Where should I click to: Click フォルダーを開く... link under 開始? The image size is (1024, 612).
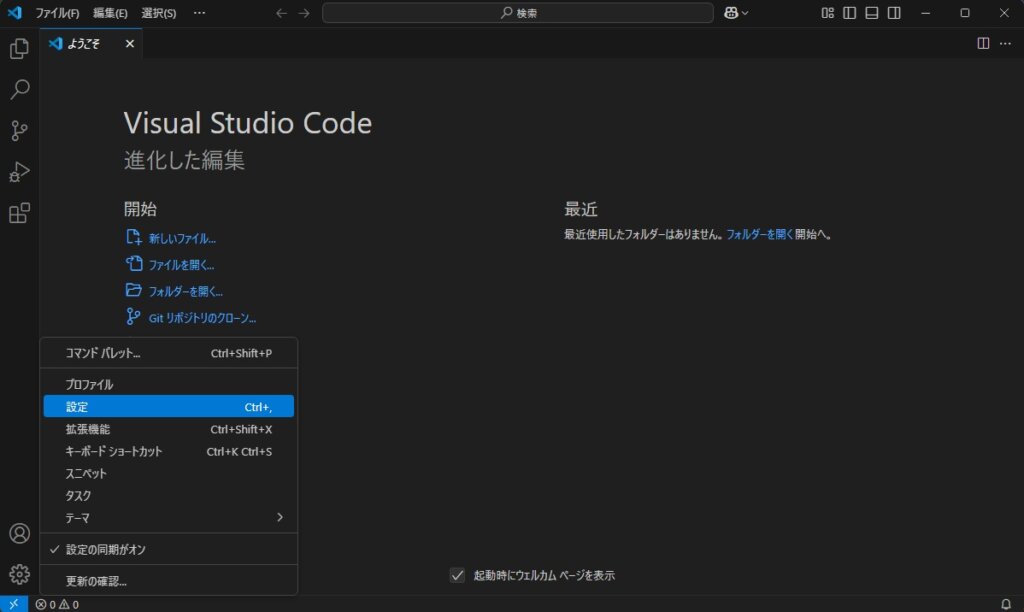pyautogui.click(x=185, y=291)
